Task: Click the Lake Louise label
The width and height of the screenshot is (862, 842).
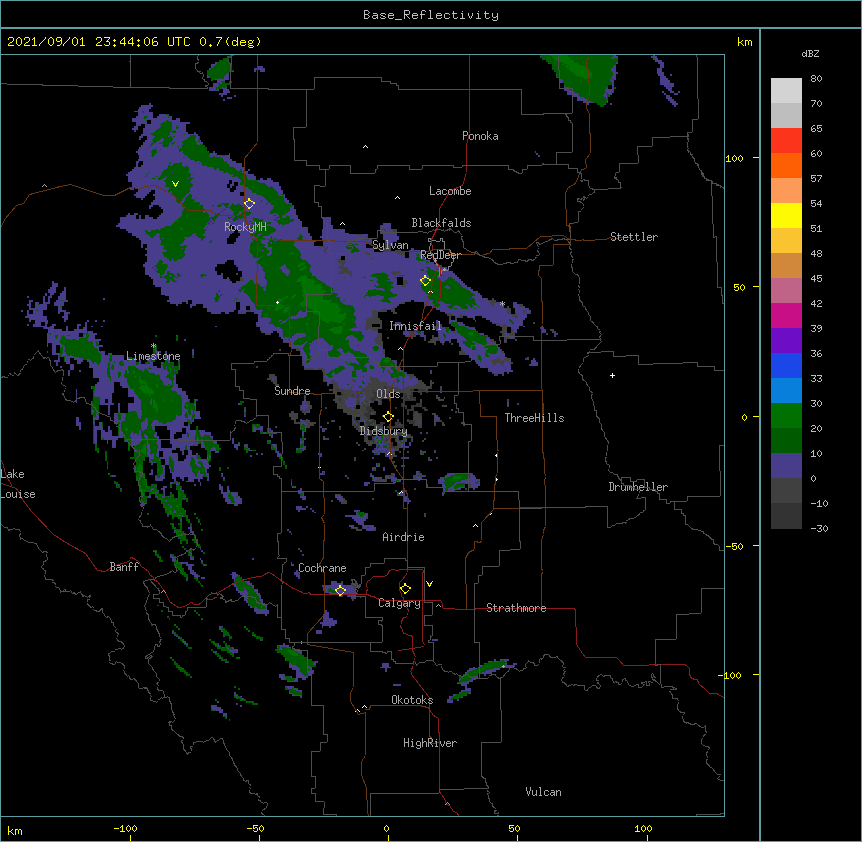Action: pyautogui.click(x=18, y=484)
